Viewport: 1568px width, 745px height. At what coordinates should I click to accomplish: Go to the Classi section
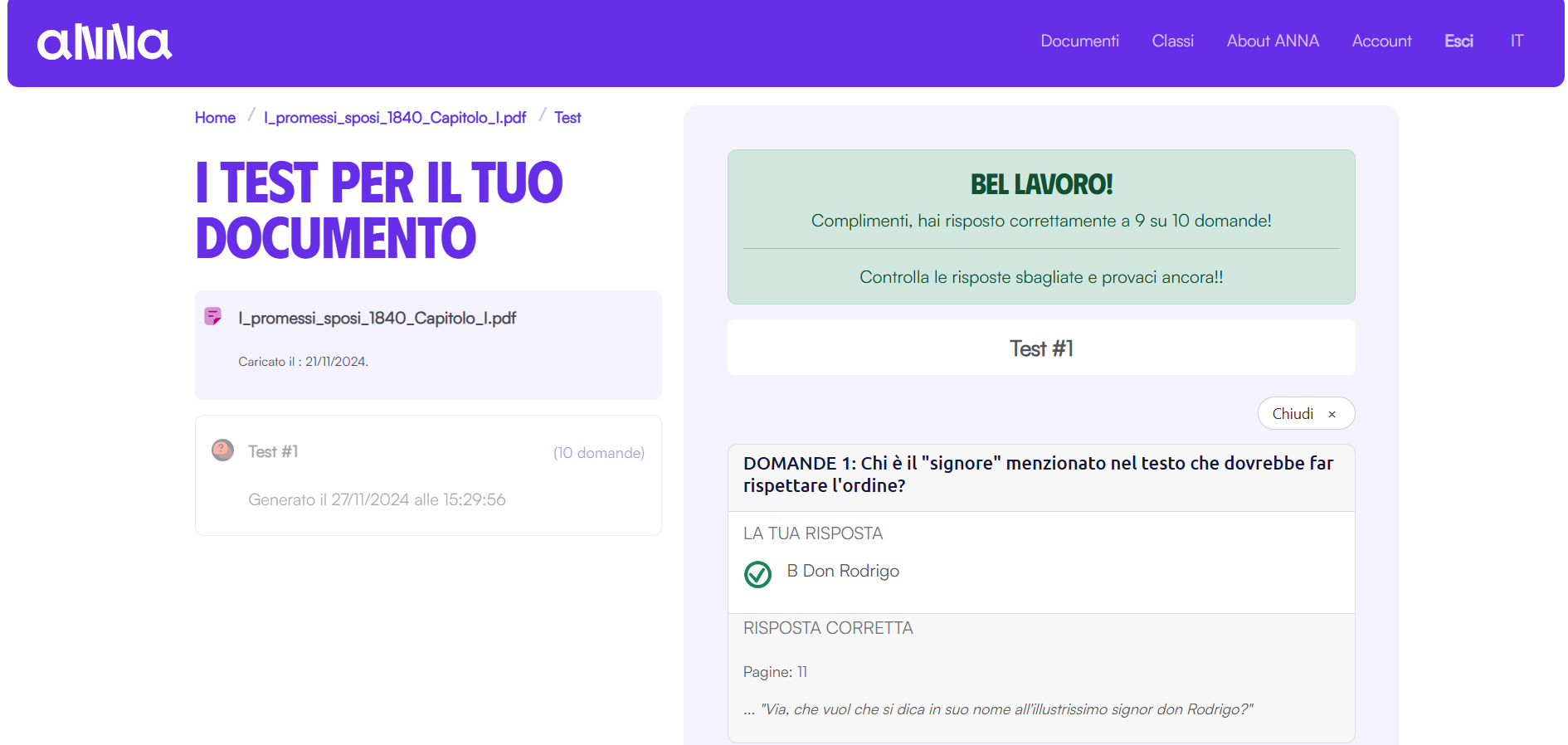pyautogui.click(x=1172, y=41)
